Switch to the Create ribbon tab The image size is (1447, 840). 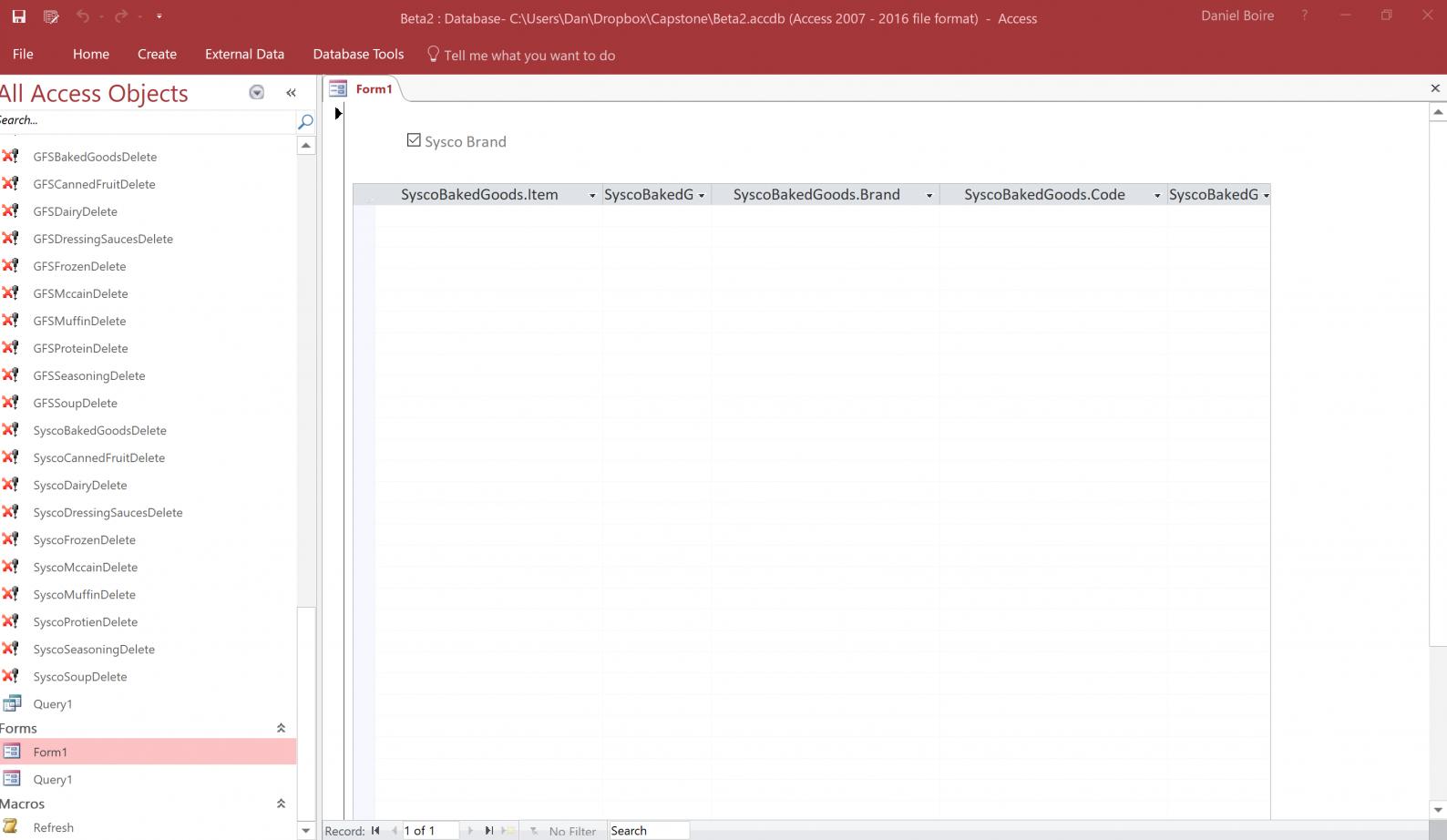pyautogui.click(x=157, y=54)
